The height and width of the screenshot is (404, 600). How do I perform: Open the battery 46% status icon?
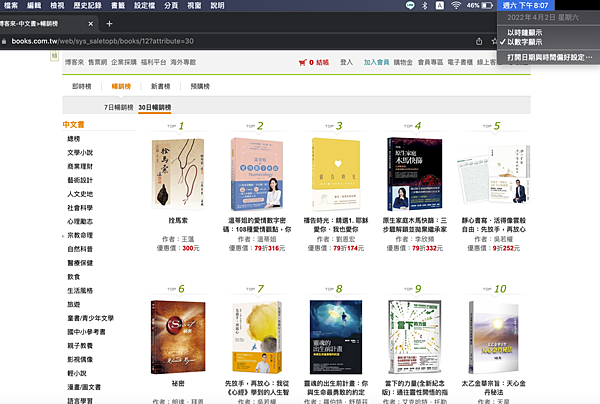479,5
